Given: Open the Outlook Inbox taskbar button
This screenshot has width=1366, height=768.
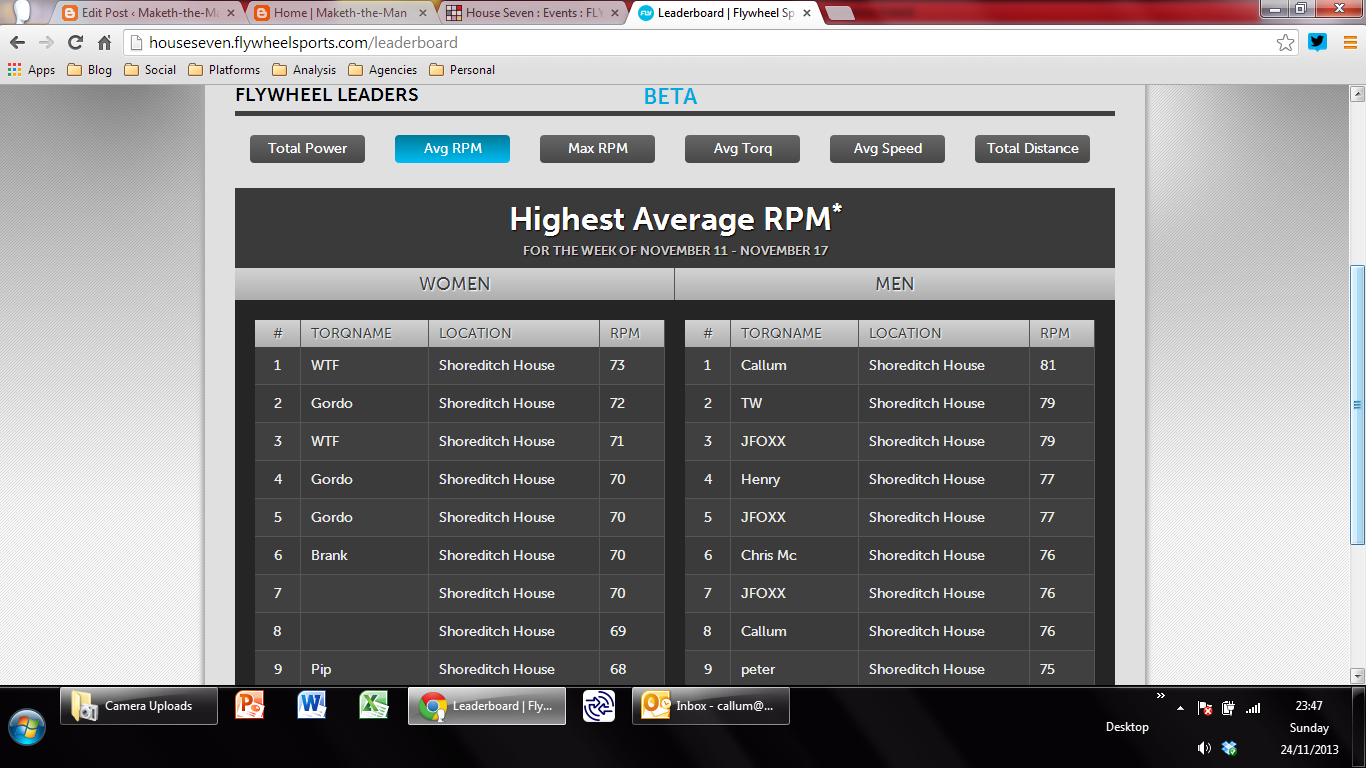Looking at the screenshot, I should coord(711,706).
